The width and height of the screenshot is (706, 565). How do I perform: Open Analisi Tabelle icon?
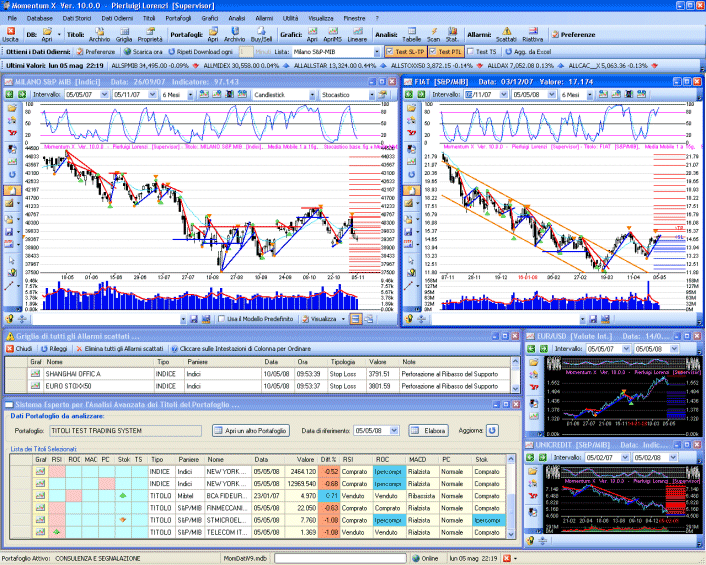tap(412, 34)
